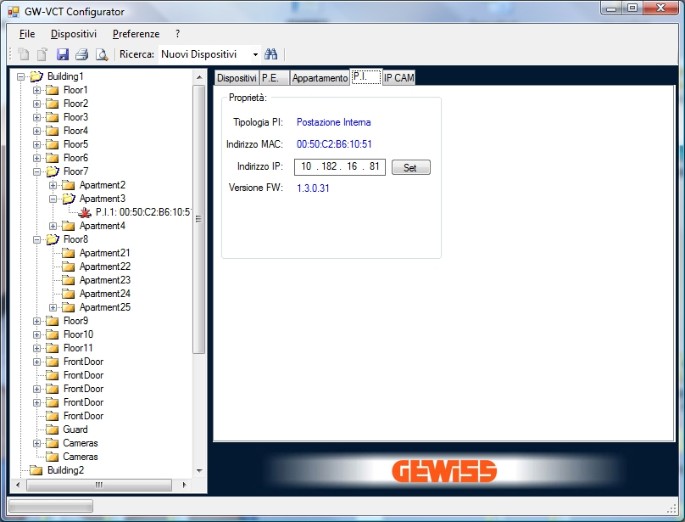The height and width of the screenshot is (522, 685).
Task: Select the P.I.1: 00:50:C2:B6:10:5 tree item
Action: pyautogui.click(x=143, y=212)
